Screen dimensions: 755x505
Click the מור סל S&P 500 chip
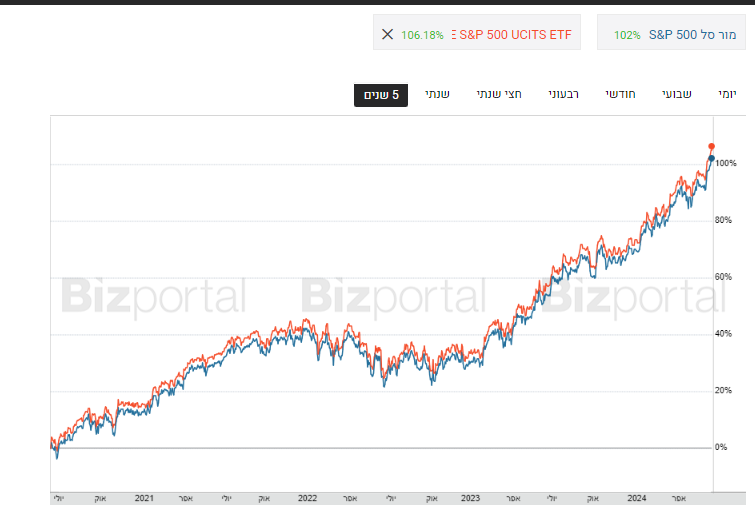tap(671, 32)
